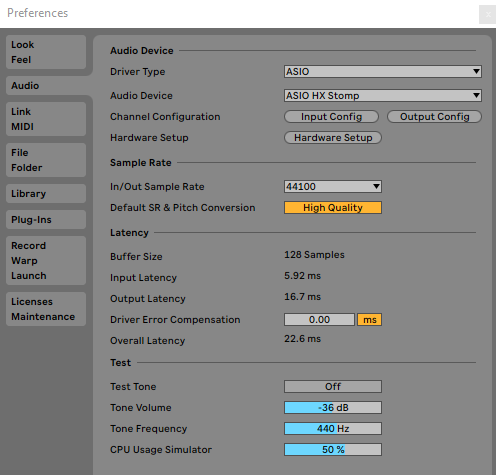Turn on the Test Tone toggle

pyautogui.click(x=333, y=386)
